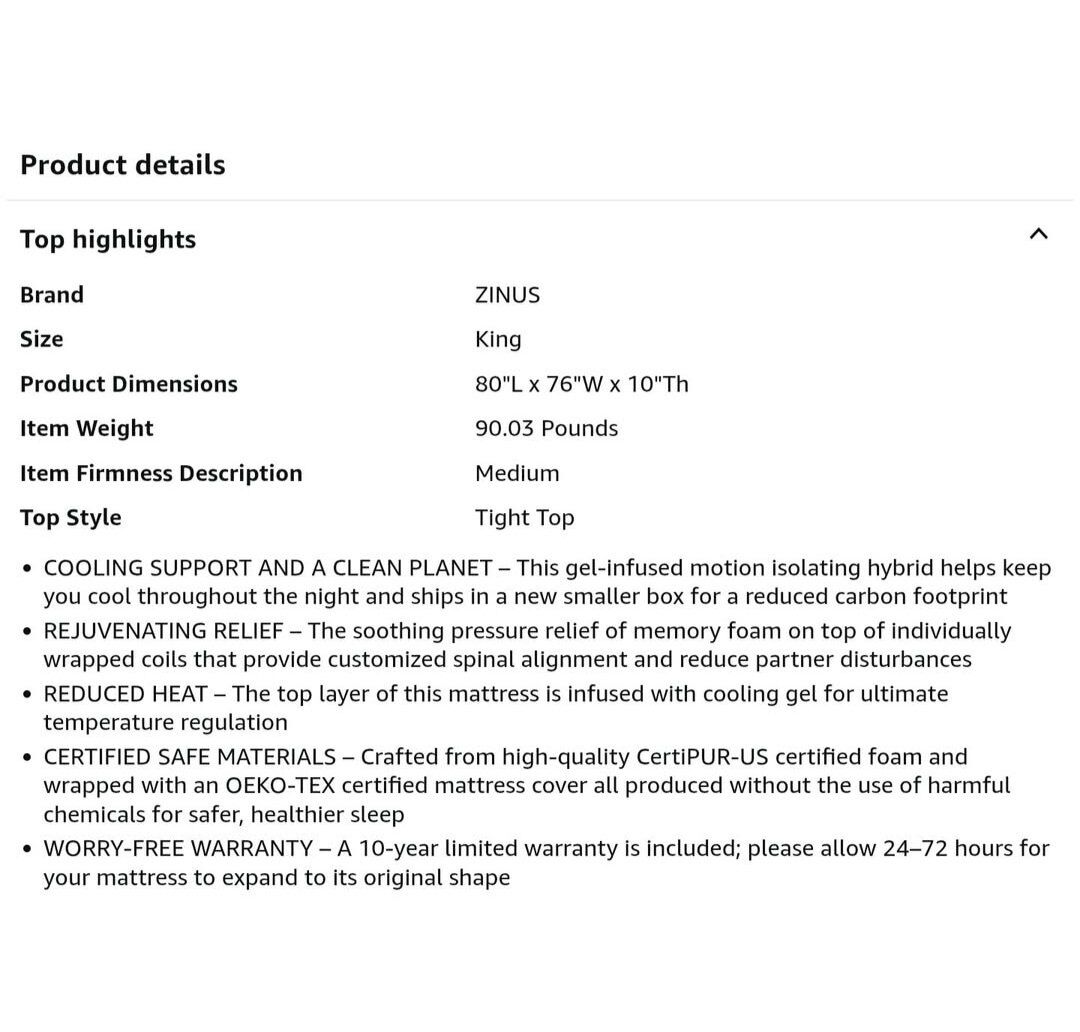Click the ZINUS brand value
Image resolution: width=1080 pixels, height=1032 pixels.
tap(507, 295)
